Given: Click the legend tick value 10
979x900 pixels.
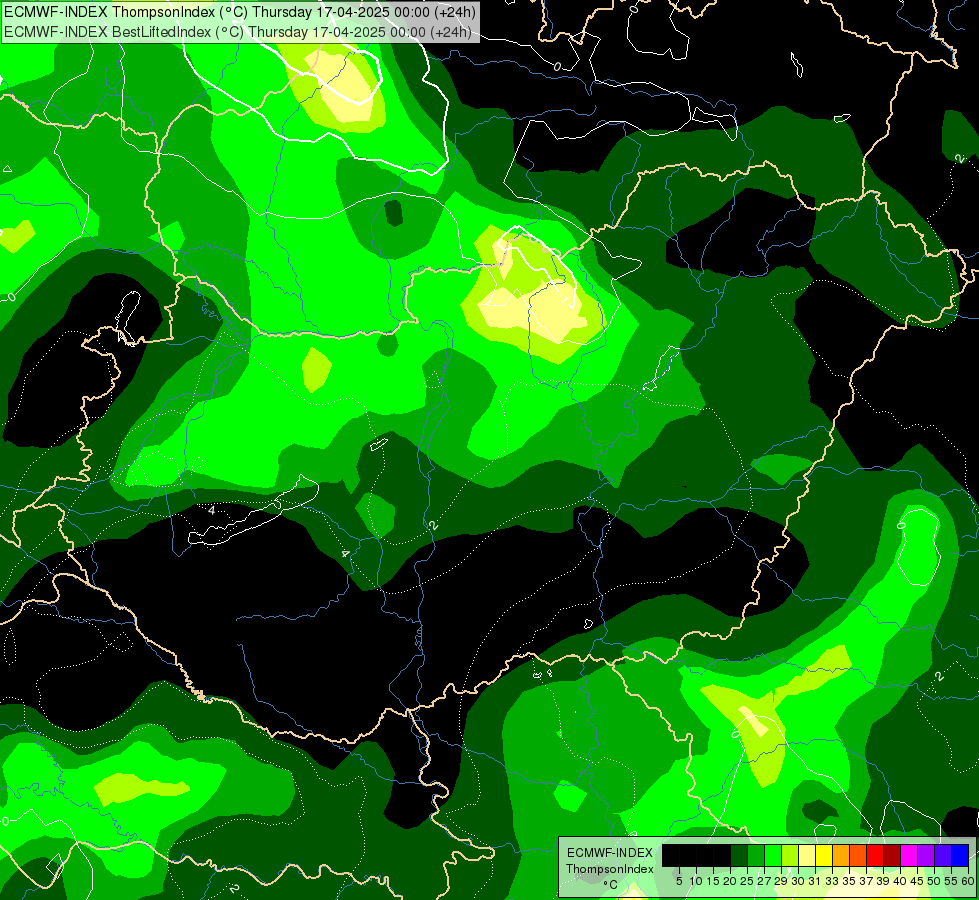Looking at the screenshot, I should [696, 881].
